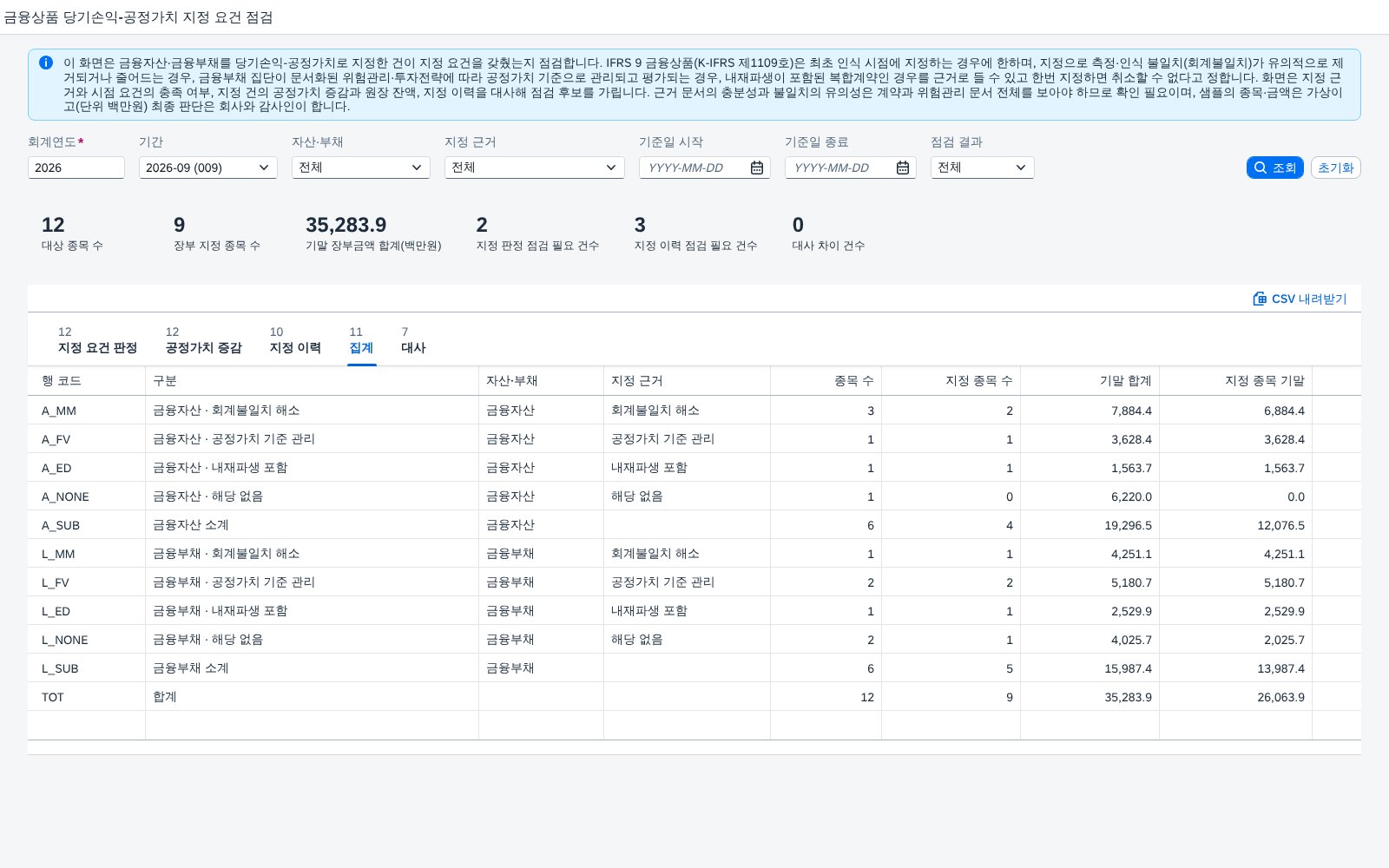Screen dimensions: 1389x868
Task: Click the 지정 이력 점검 필요 건수 KPI
Action: (695, 233)
